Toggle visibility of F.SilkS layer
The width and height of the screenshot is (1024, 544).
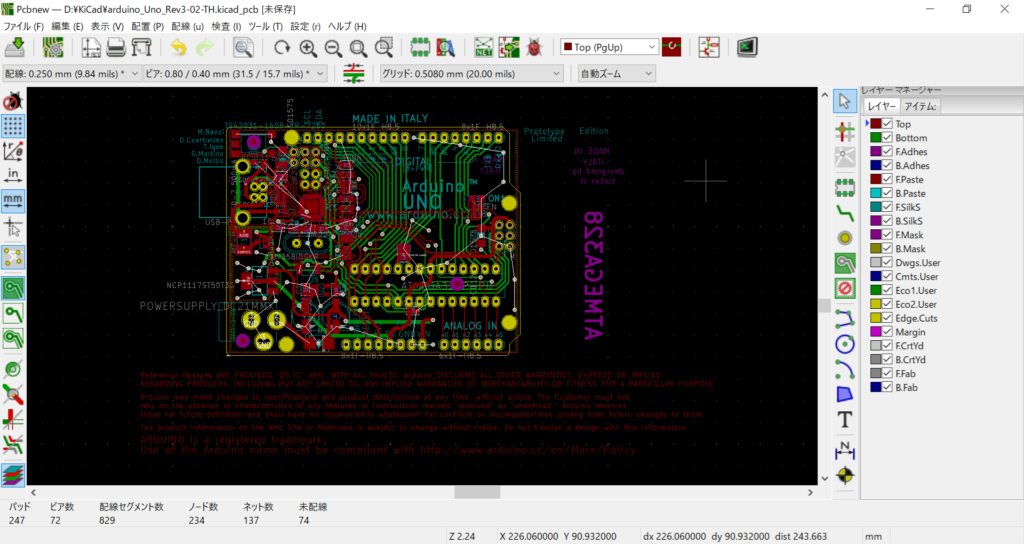(887, 206)
